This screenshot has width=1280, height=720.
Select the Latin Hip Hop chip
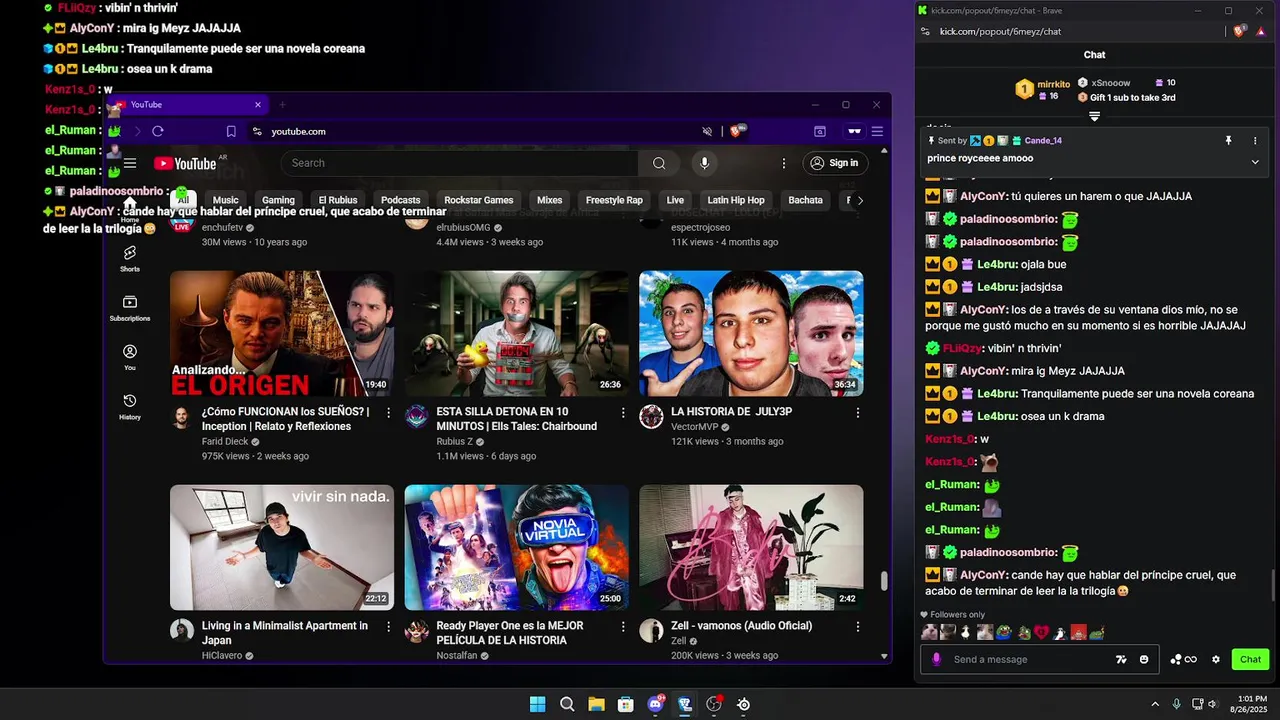pos(736,200)
